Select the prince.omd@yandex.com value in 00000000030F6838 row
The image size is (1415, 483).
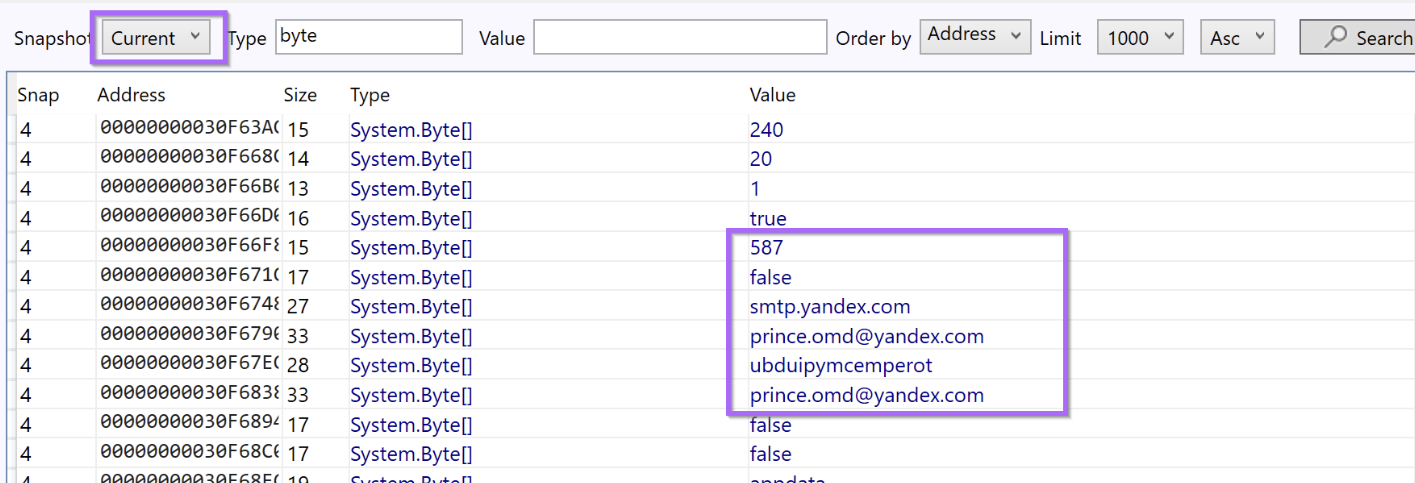click(867, 395)
